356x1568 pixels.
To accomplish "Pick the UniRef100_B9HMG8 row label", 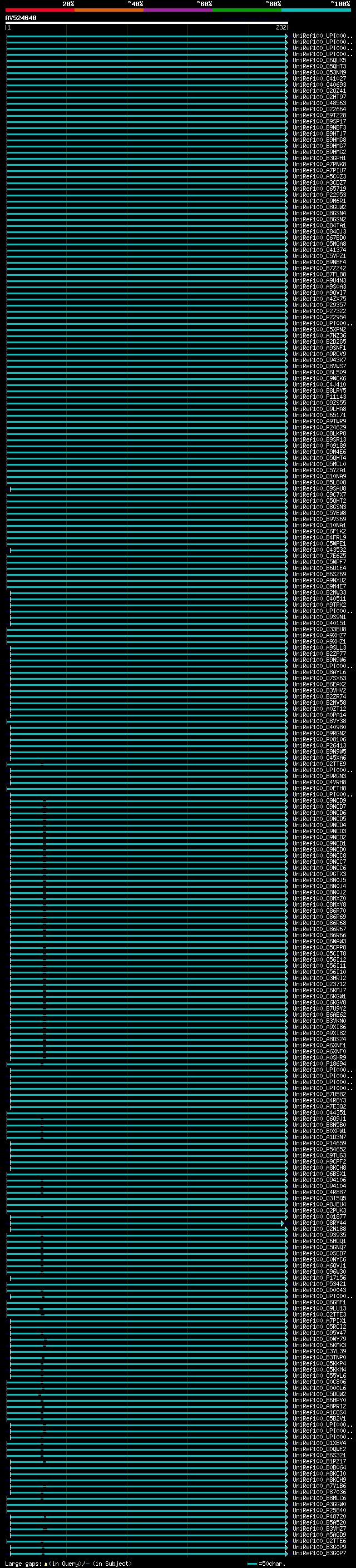I will (x=319, y=140).
